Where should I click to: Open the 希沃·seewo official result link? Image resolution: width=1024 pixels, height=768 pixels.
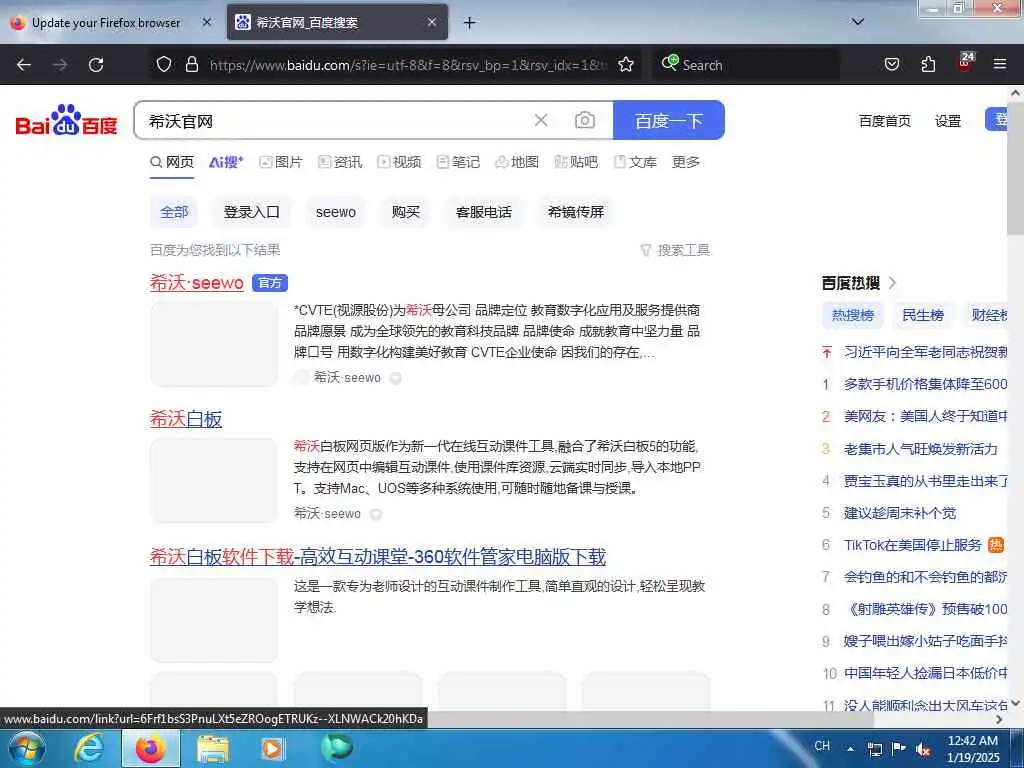pyautogui.click(x=197, y=283)
